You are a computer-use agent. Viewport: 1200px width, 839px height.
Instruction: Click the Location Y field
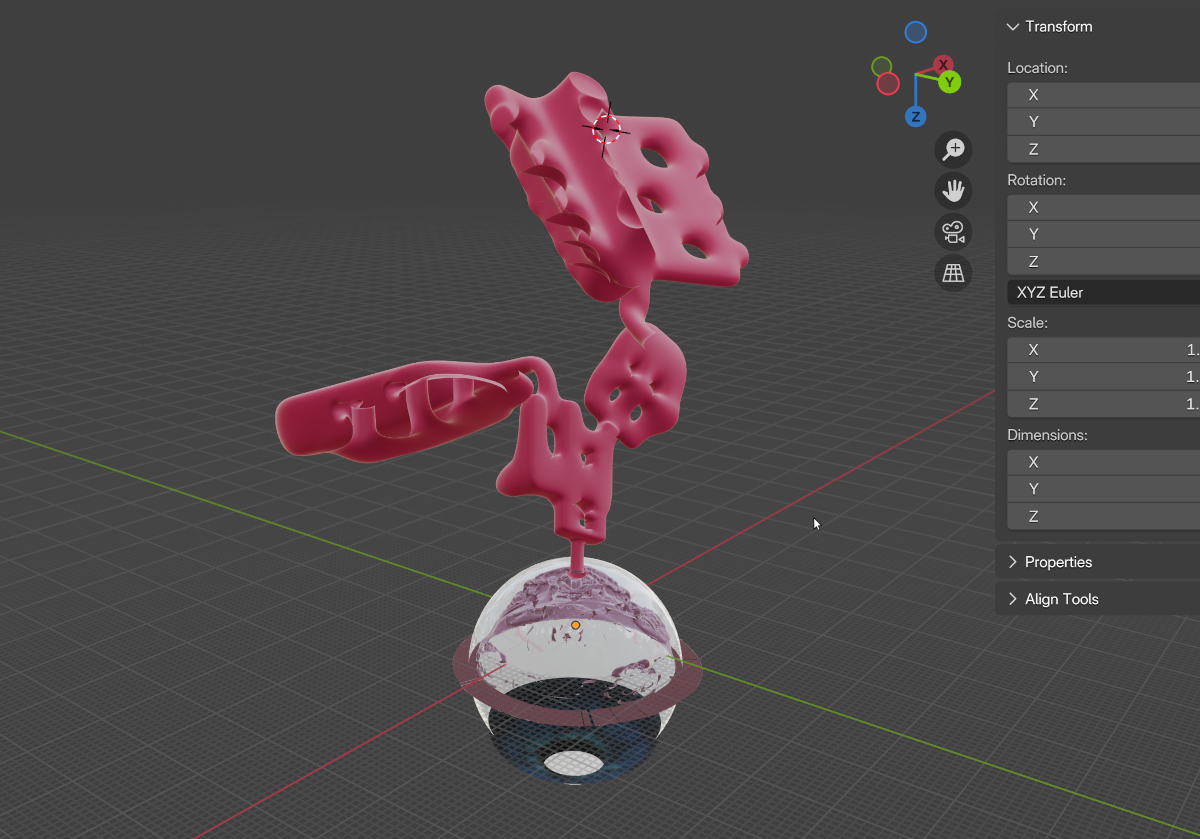(1103, 122)
